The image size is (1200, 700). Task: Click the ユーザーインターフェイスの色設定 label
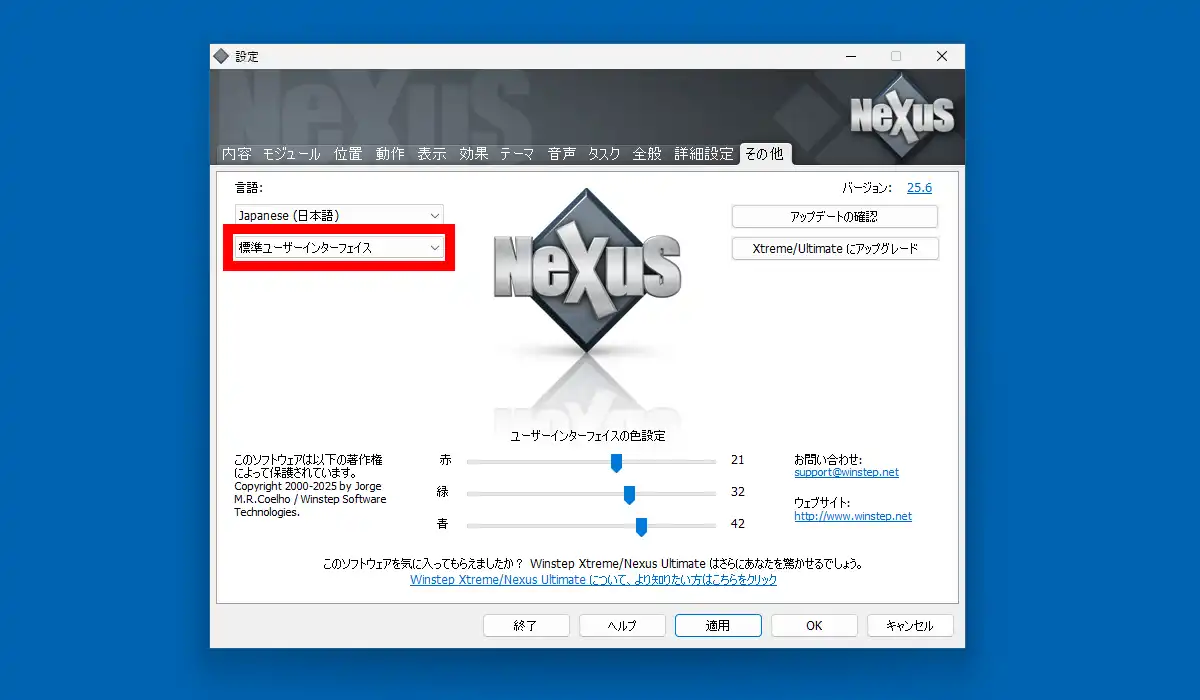pos(588,436)
